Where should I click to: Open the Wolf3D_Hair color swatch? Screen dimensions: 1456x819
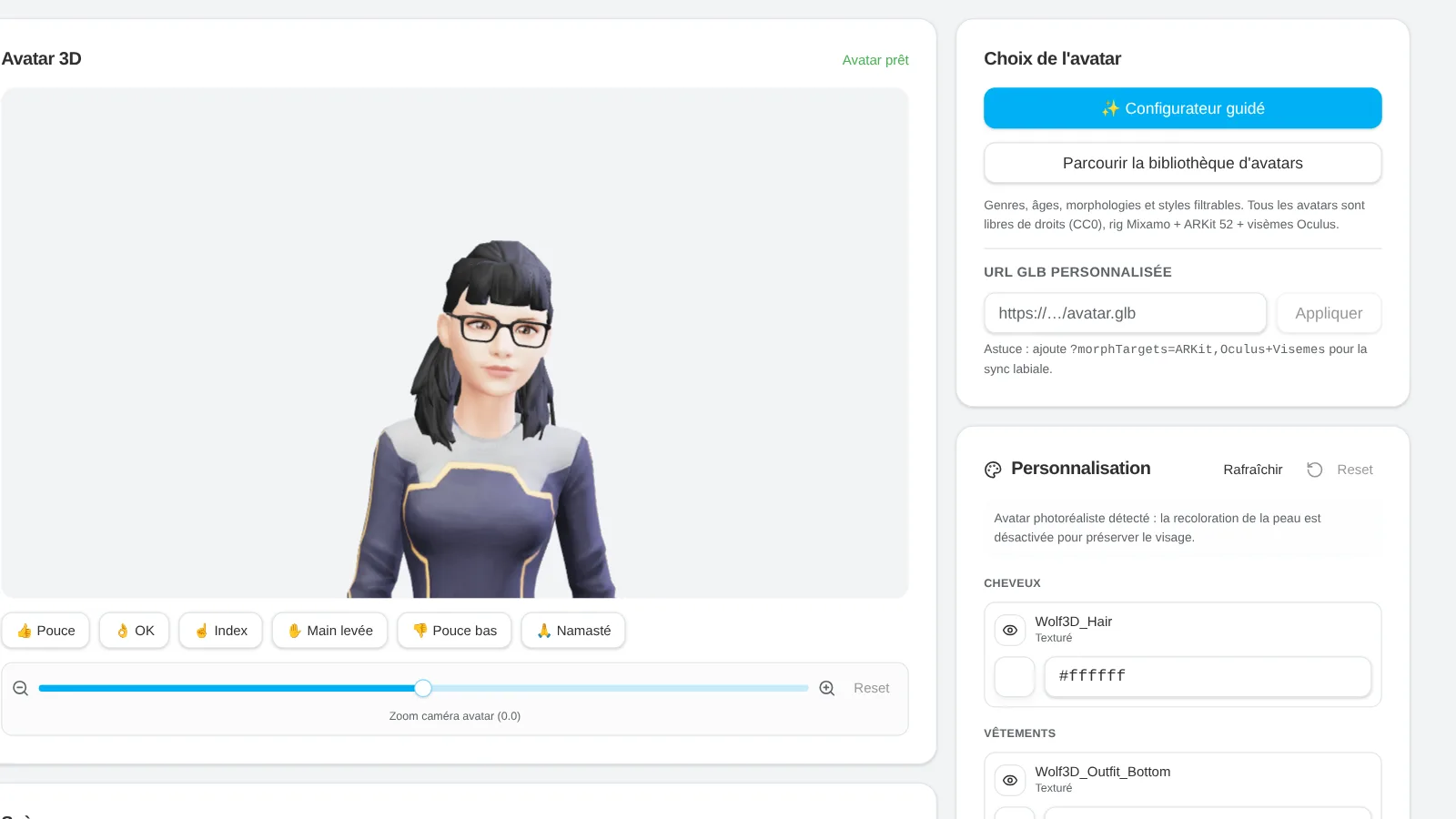(1015, 677)
